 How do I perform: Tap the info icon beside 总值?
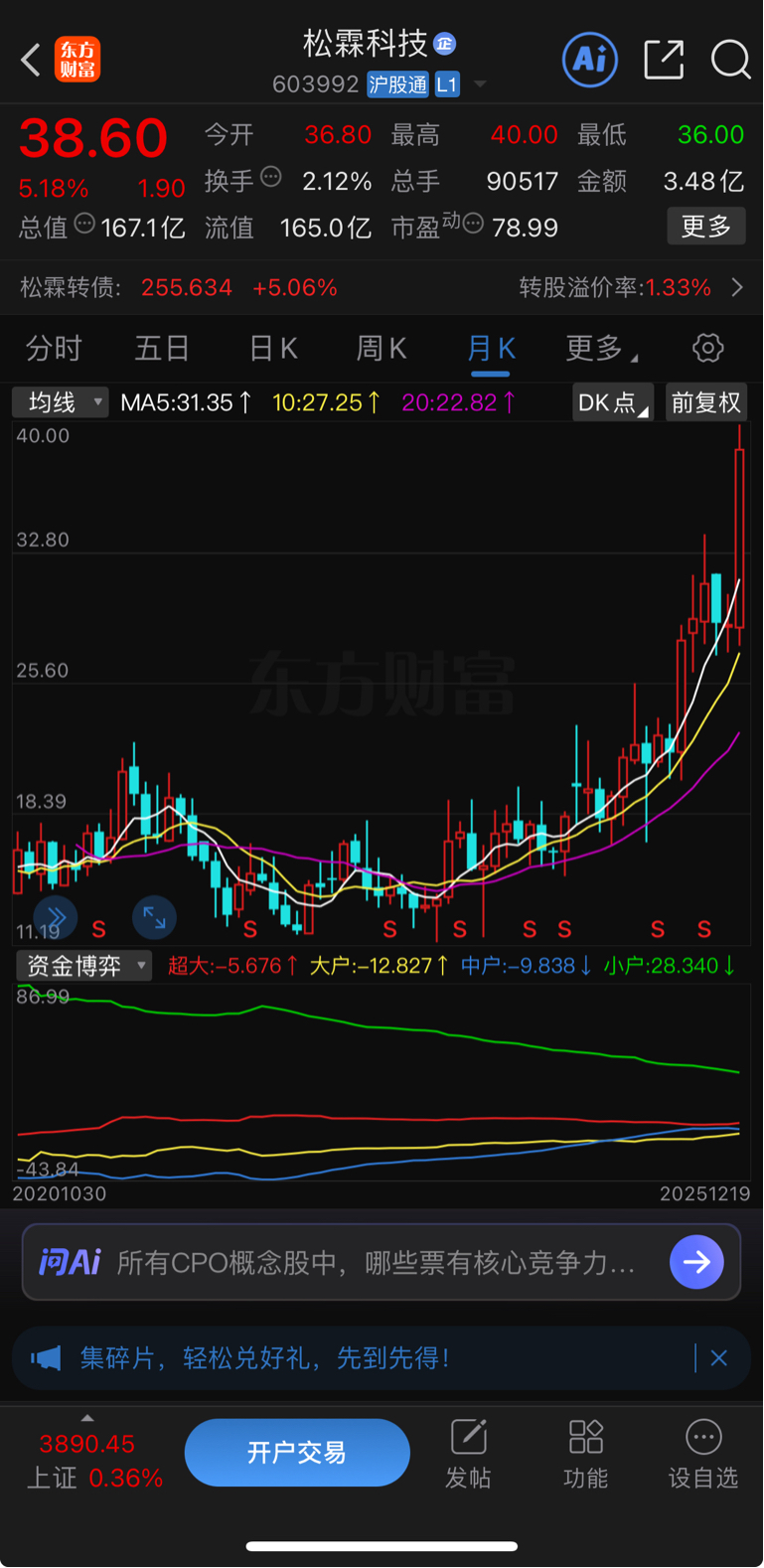(85, 224)
